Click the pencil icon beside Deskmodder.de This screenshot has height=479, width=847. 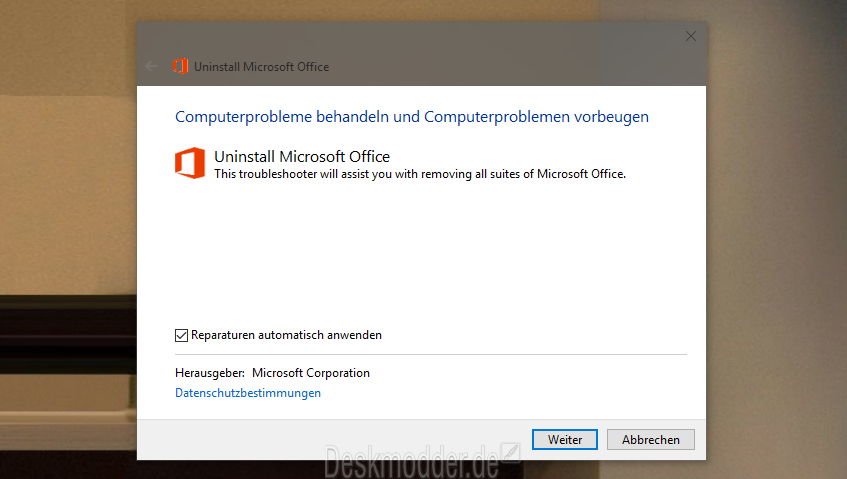(510, 453)
